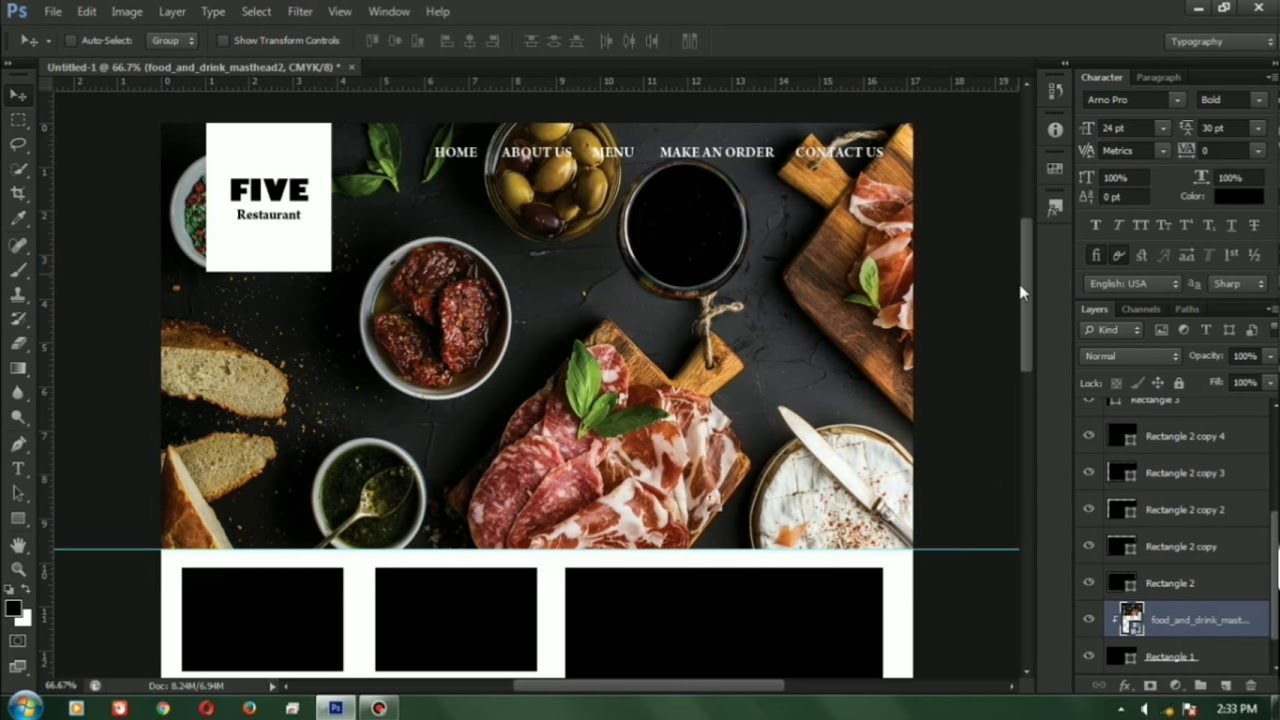Click Add layer style fx icon
Viewport: 1280px width, 720px height.
[x=1124, y=685]
